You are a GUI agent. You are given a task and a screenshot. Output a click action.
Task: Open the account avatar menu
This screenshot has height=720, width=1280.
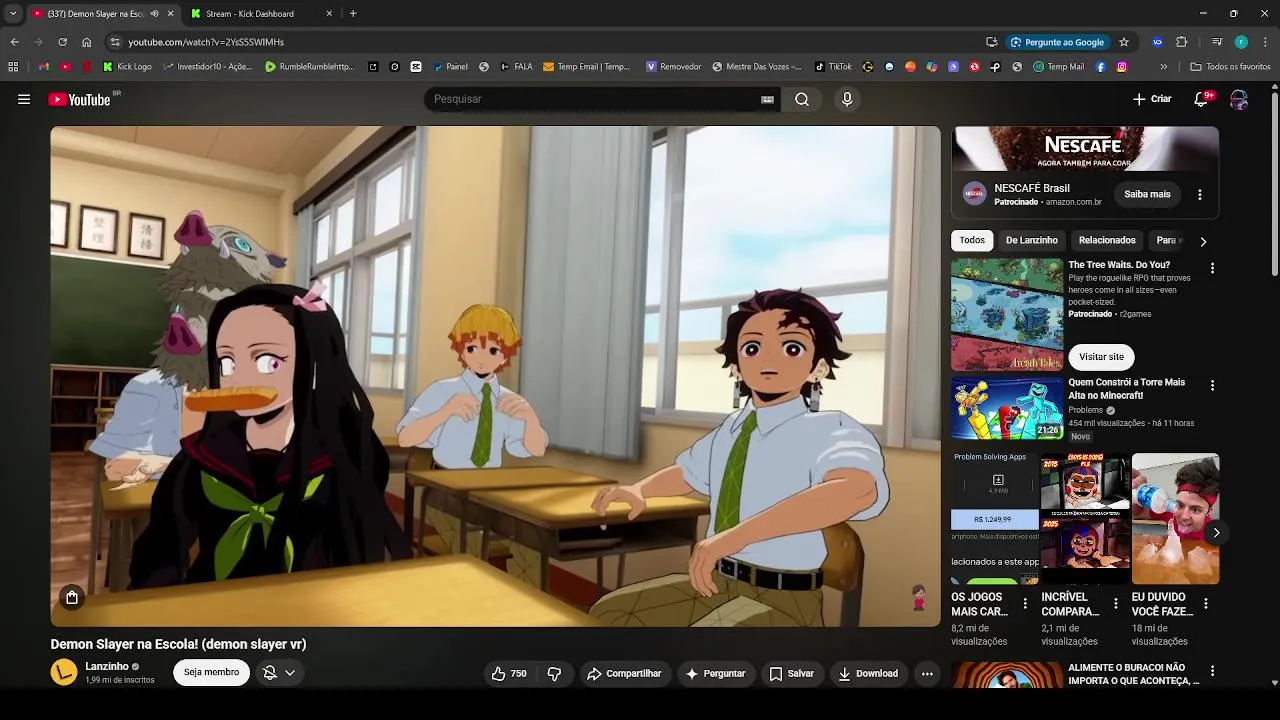click(1239, 99)
